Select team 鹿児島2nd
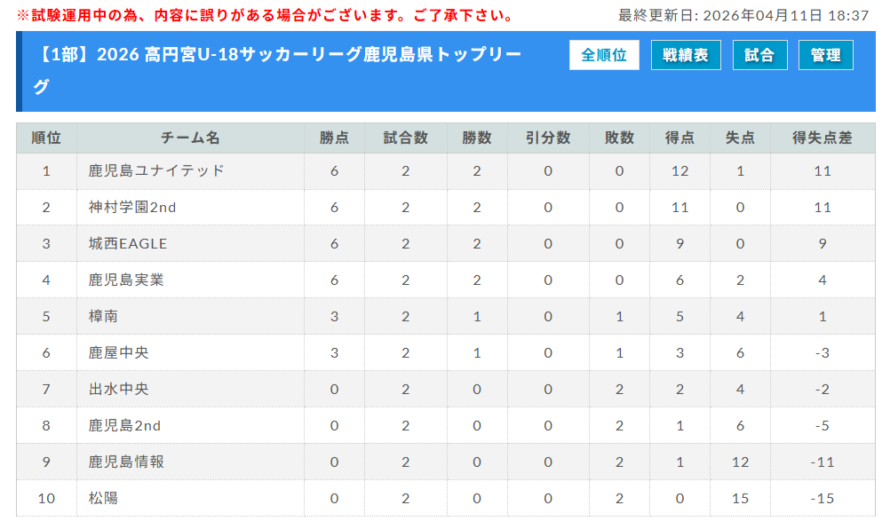Screen dimensions: 890x529 (125, 425)
